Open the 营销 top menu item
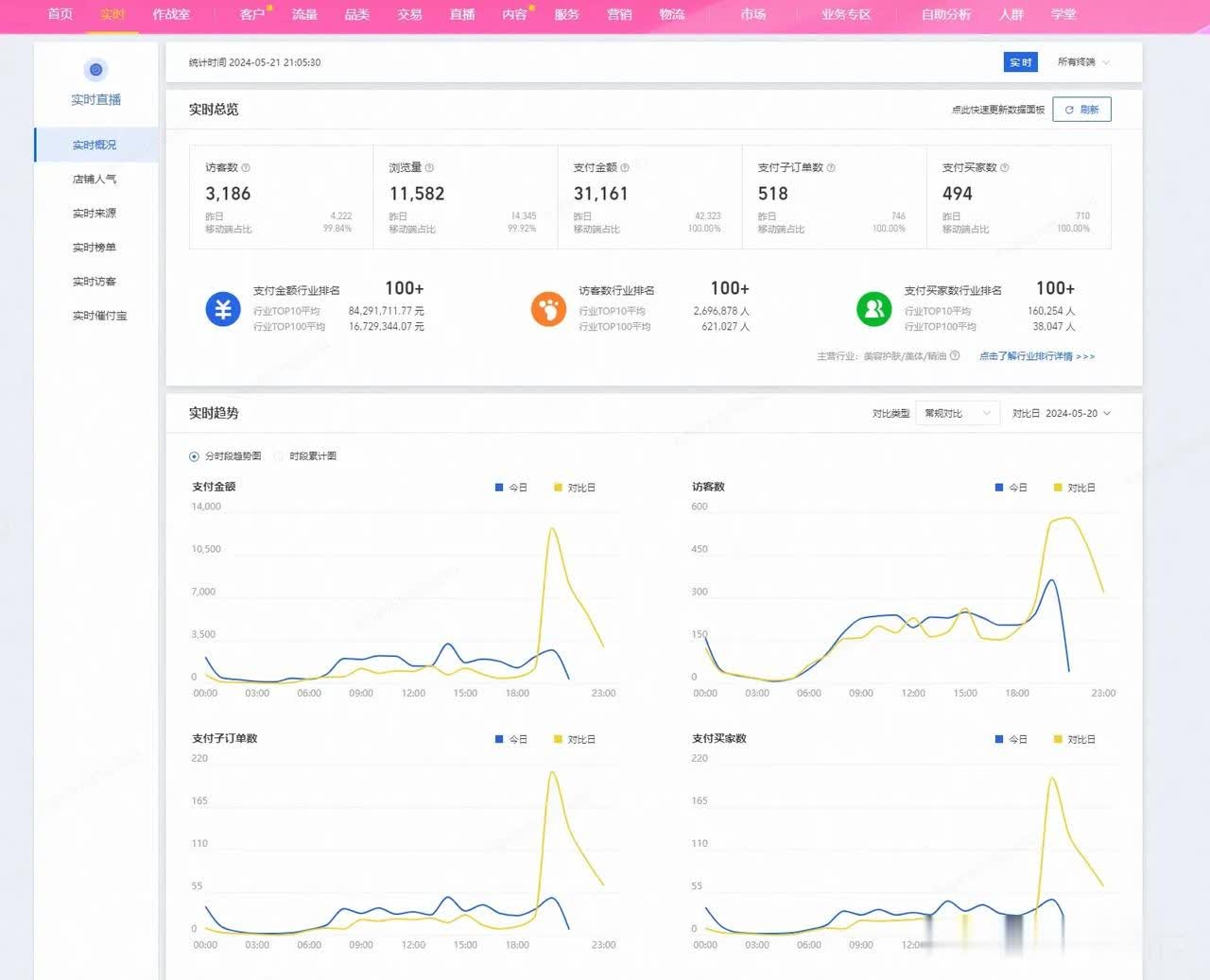Image resolution: width=1210 pixels, height=980 pixels. 619,14
